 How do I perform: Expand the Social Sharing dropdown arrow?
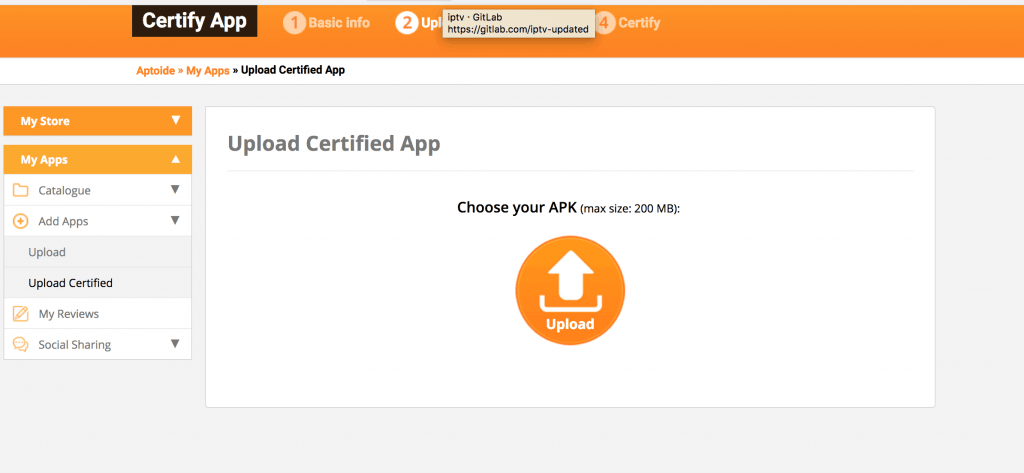[x=174, y=343]
